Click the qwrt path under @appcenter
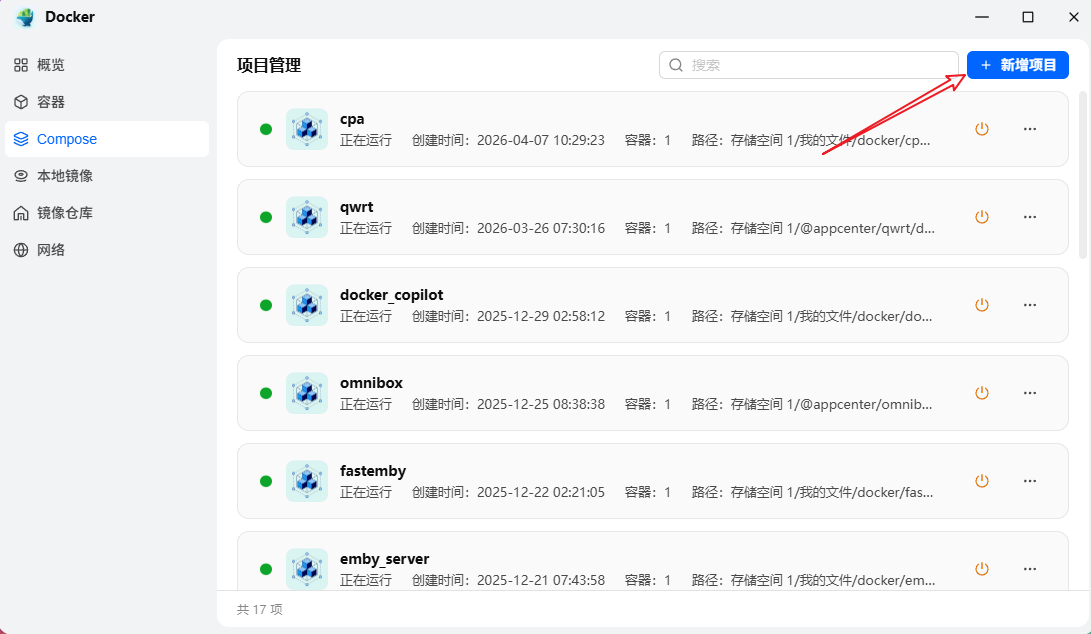 click(x=833, y=228)
